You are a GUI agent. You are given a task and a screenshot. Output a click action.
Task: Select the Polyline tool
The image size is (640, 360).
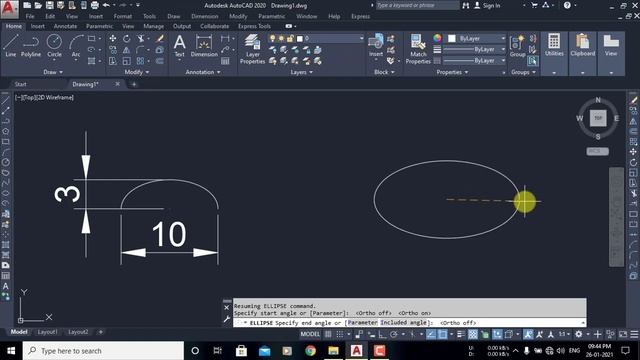point(31,45)
